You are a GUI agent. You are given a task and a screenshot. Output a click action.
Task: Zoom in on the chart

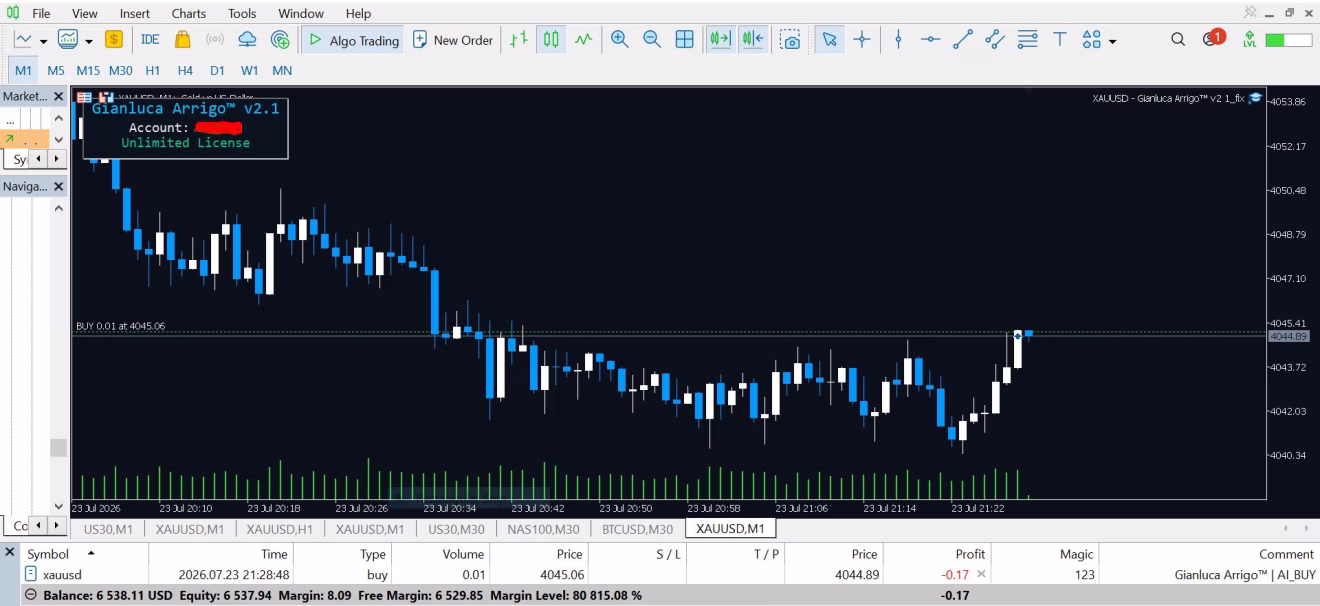pos(620,40)
